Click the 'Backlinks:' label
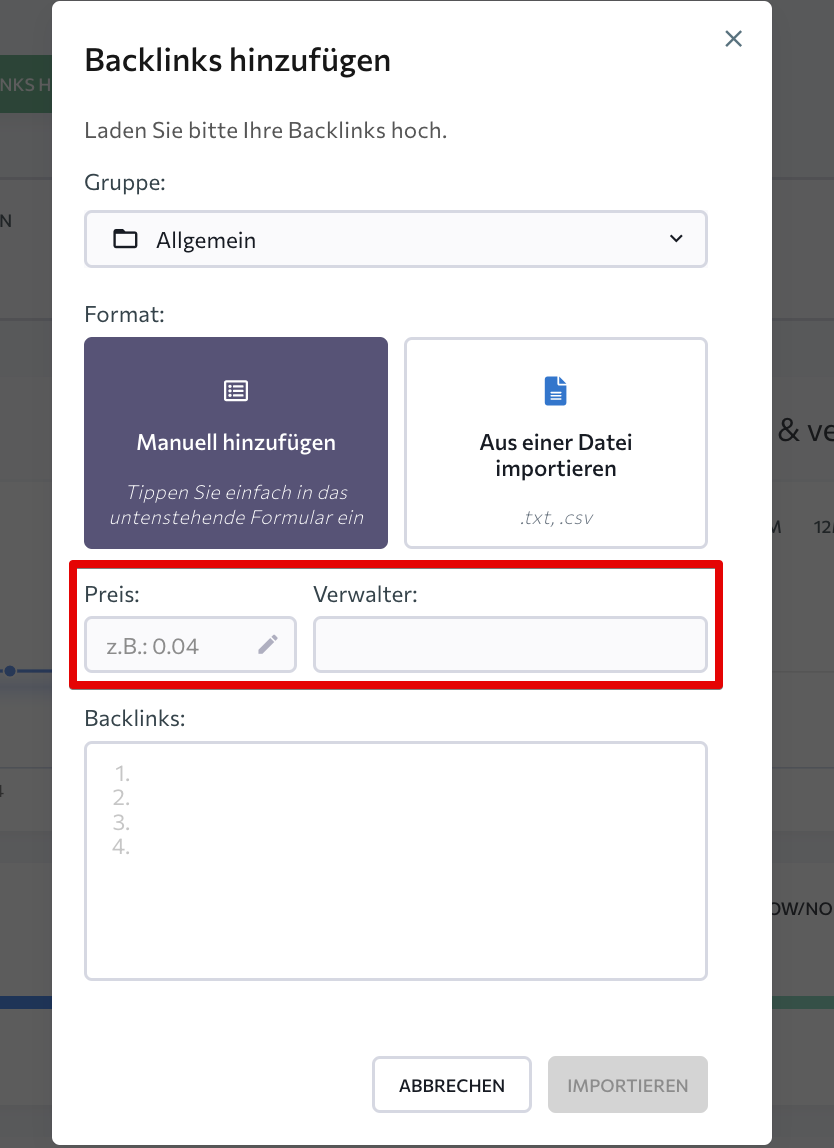The height and width of the screenshot is (1148, 834). (x=135, y=718)
